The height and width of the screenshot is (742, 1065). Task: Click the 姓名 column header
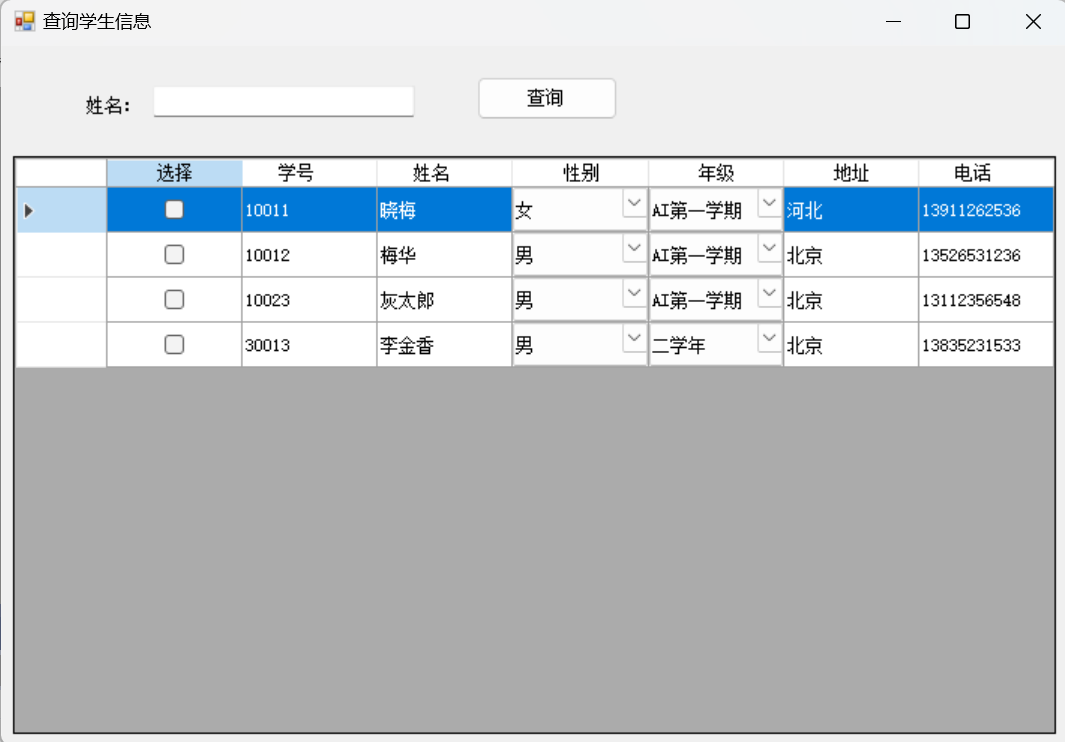(x=444, y=173)
